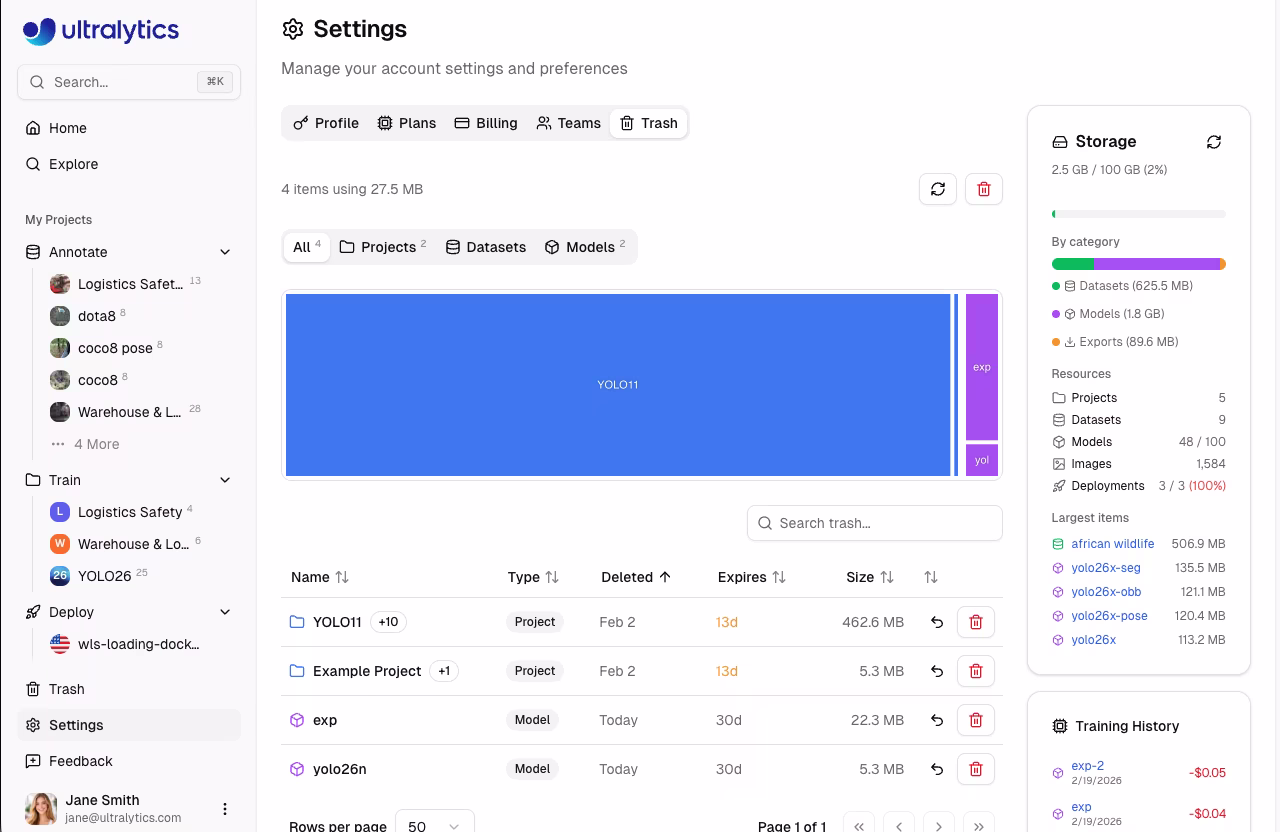Go to first page of results
Image resolution: width=1280 pixels, height=832 pixels.
859,826
